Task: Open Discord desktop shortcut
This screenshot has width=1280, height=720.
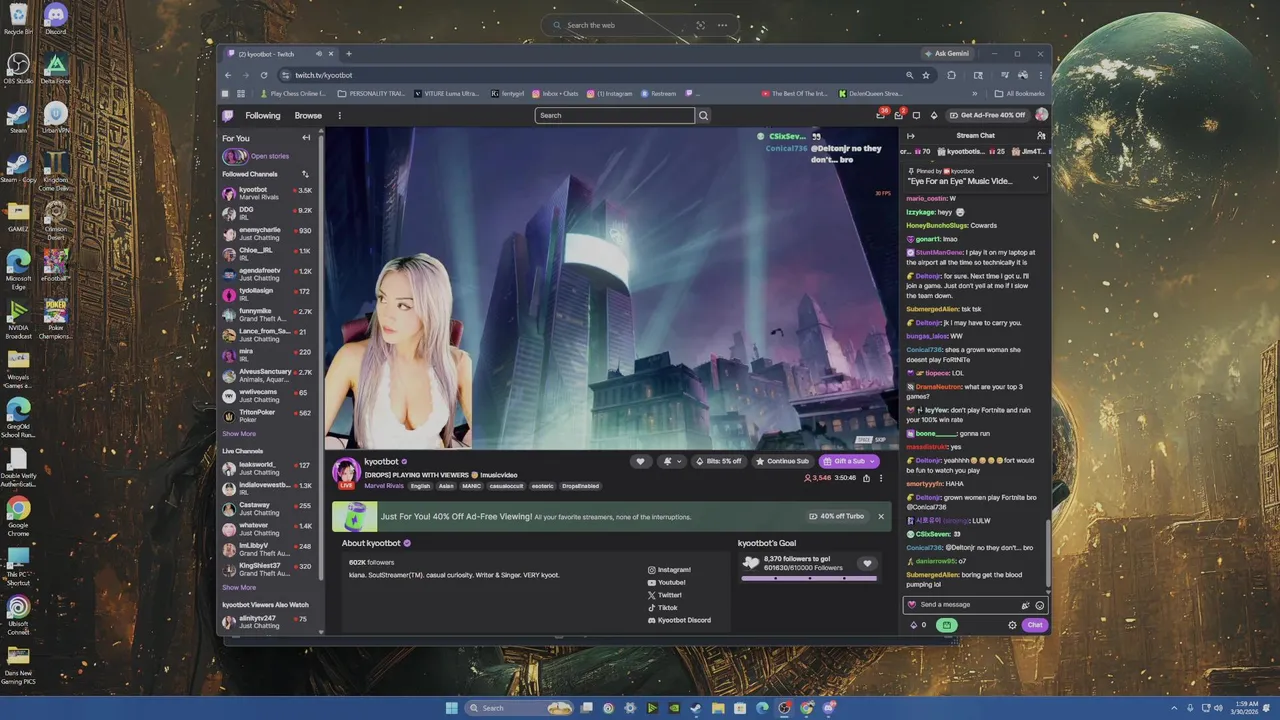Action: click(x=55, y=19)
